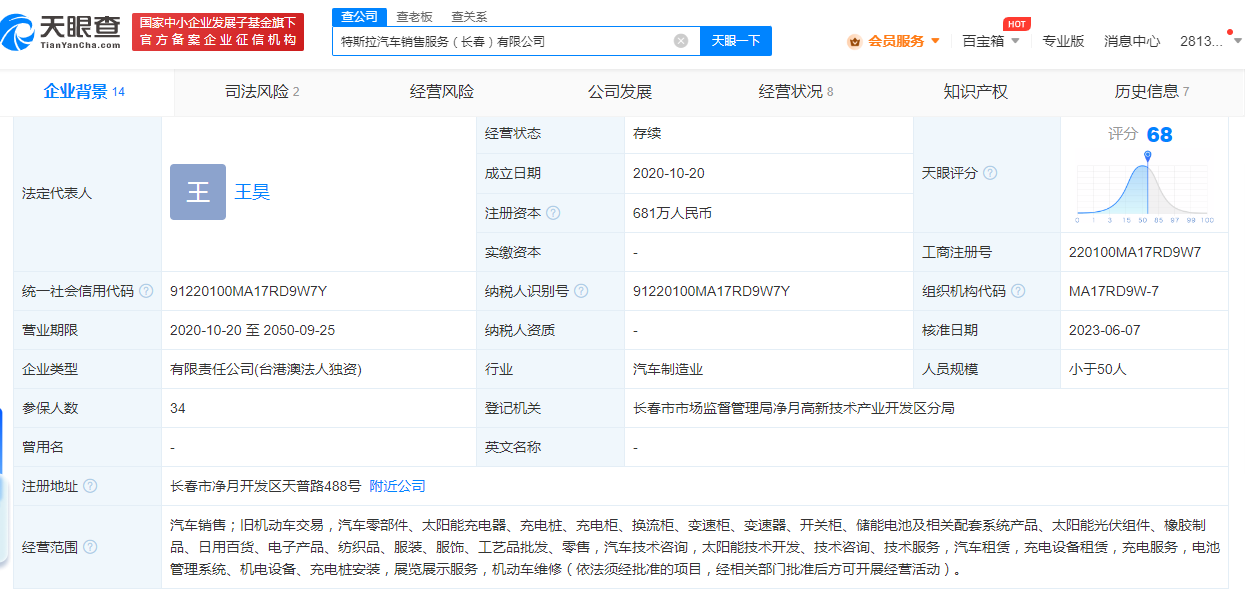1245x595 pixels.
Task: Open the 附近公司 link
Action: click(397, 486)
